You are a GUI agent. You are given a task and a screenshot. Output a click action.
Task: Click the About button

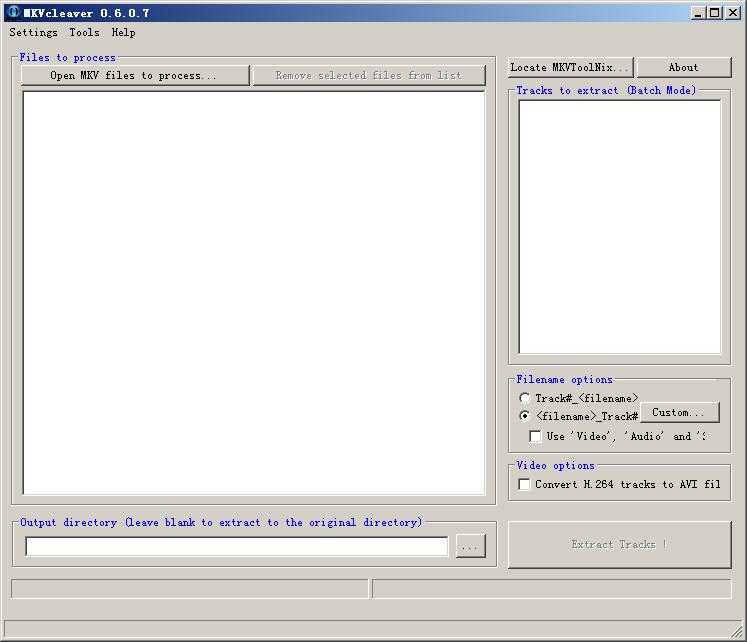pos(684,67)
